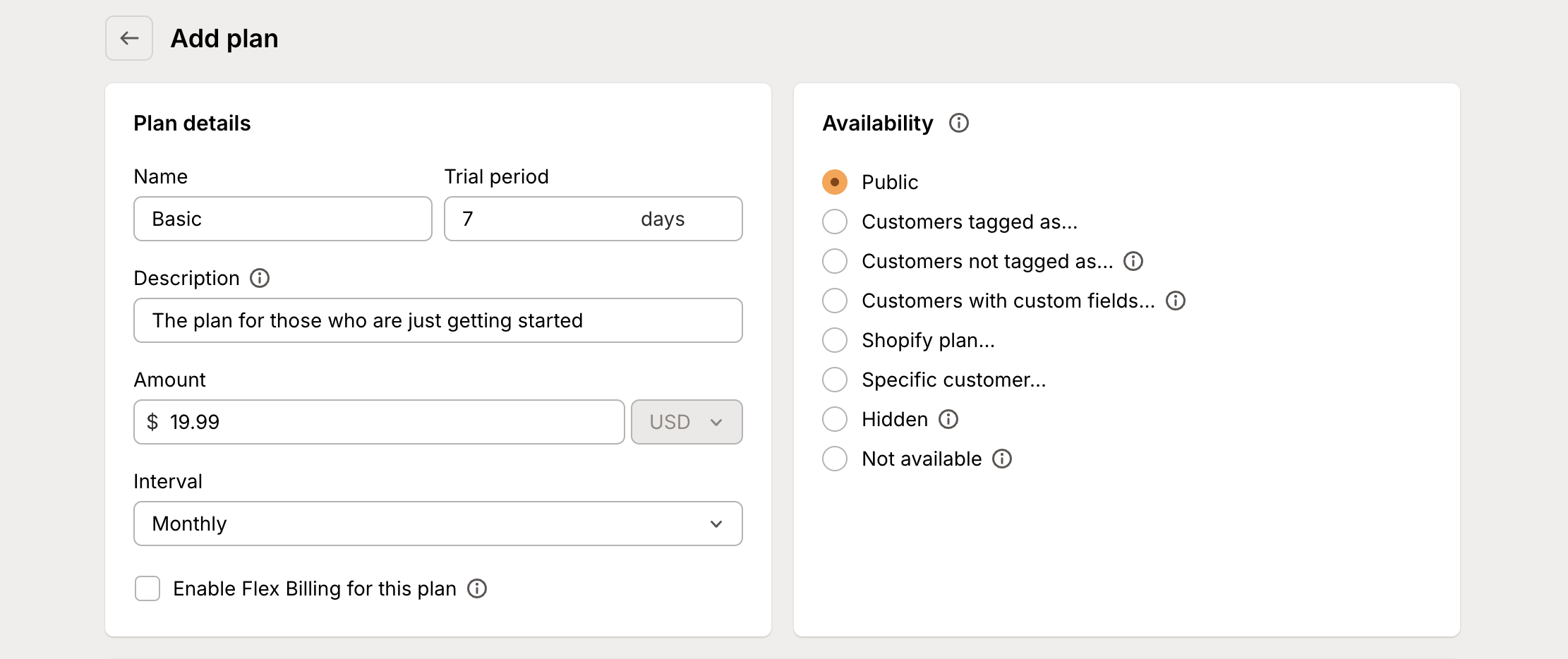This screenshot has width=1568, height=659.
Task: Open the USD currency selector
Action: 686,422
